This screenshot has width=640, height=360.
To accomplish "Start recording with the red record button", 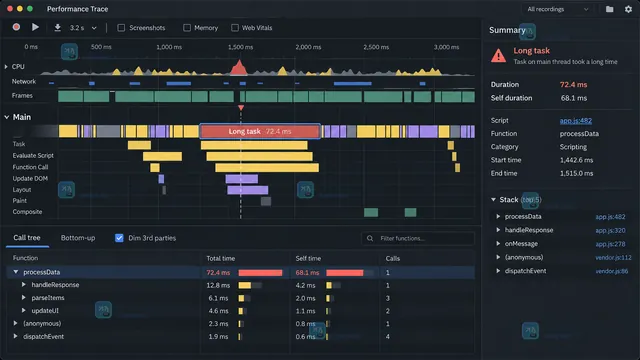I will coord(16,27).
